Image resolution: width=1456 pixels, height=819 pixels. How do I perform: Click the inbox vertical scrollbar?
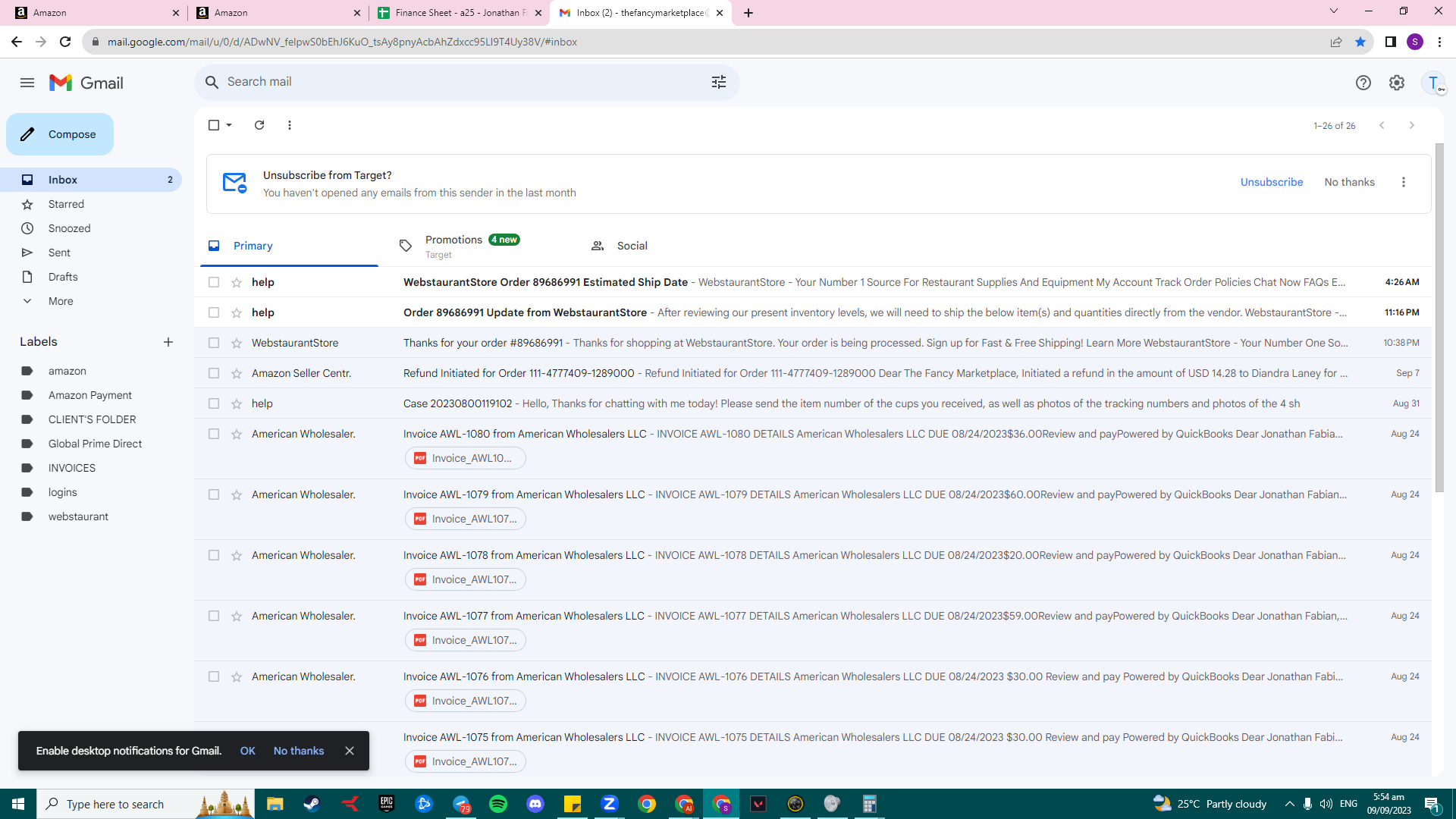[x=1439, y=317]
